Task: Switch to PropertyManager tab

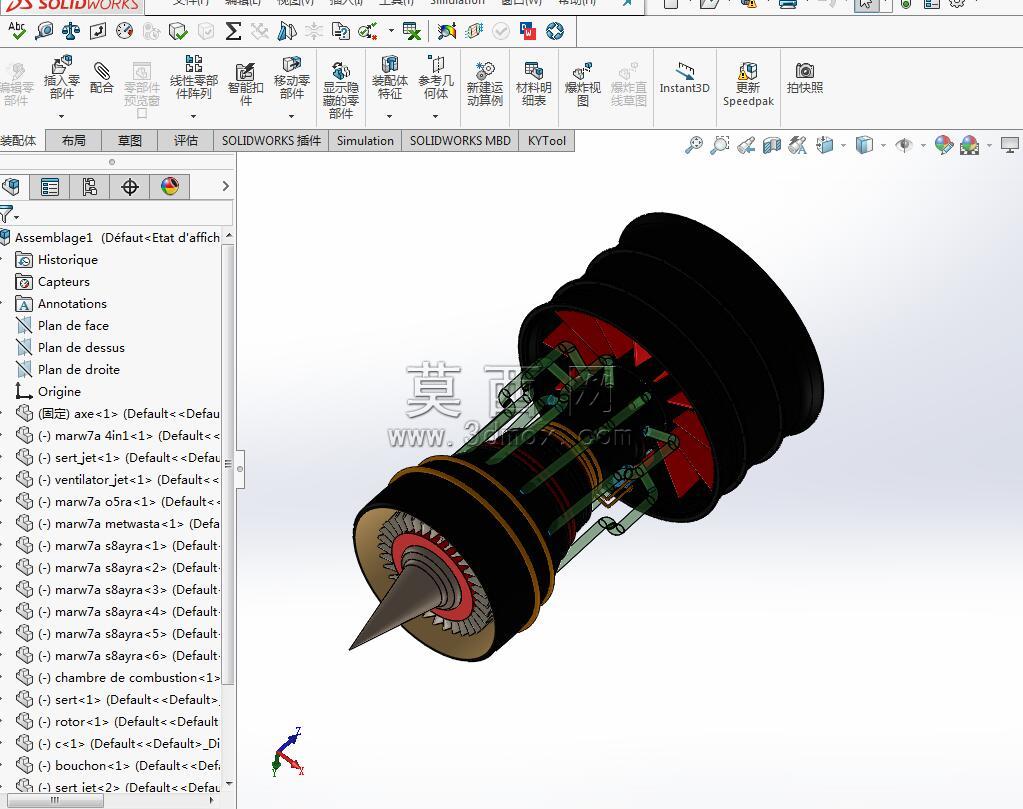Action: point(50,187)
